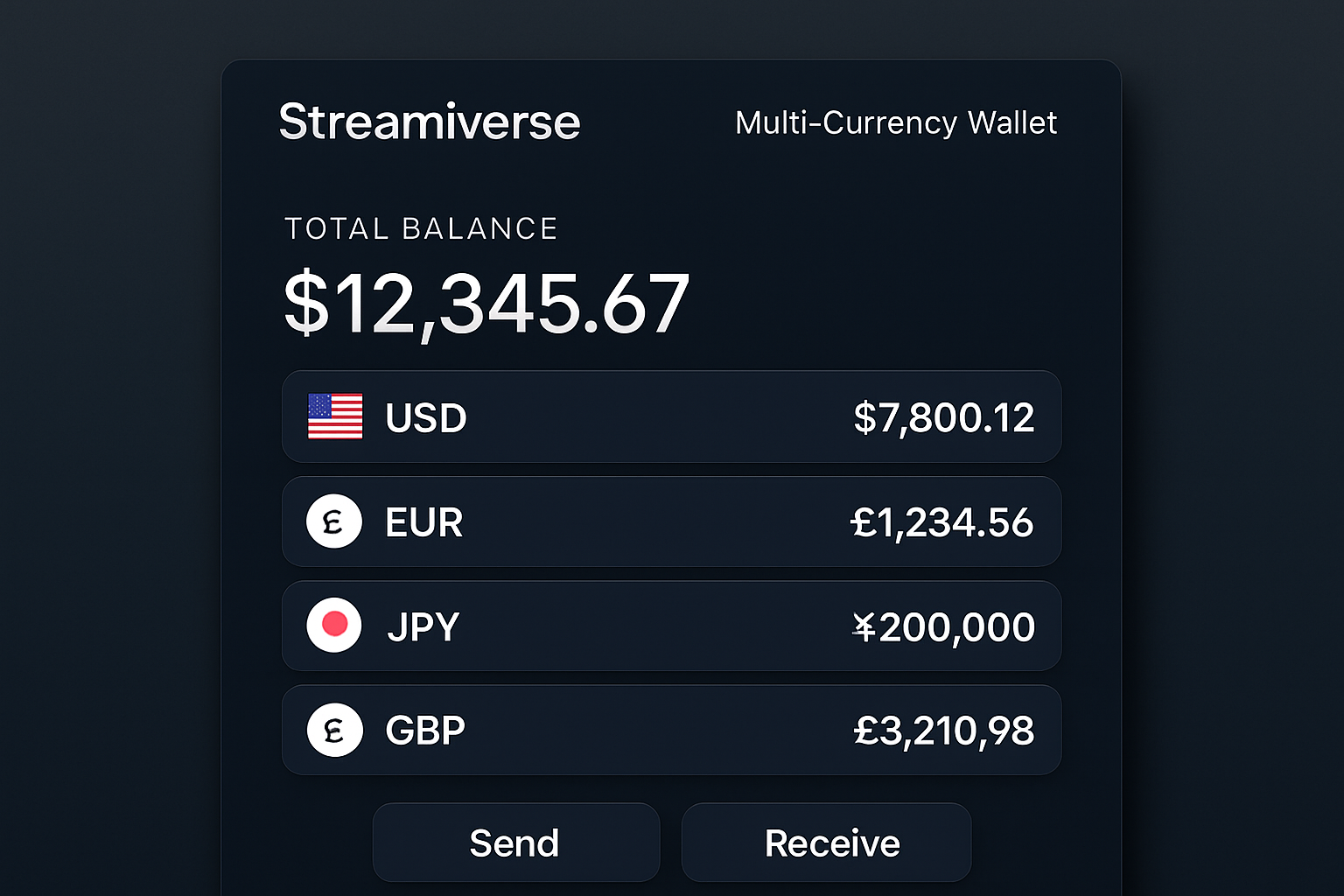Click the TOTAL BALANCE heading

tap(421, 228)
